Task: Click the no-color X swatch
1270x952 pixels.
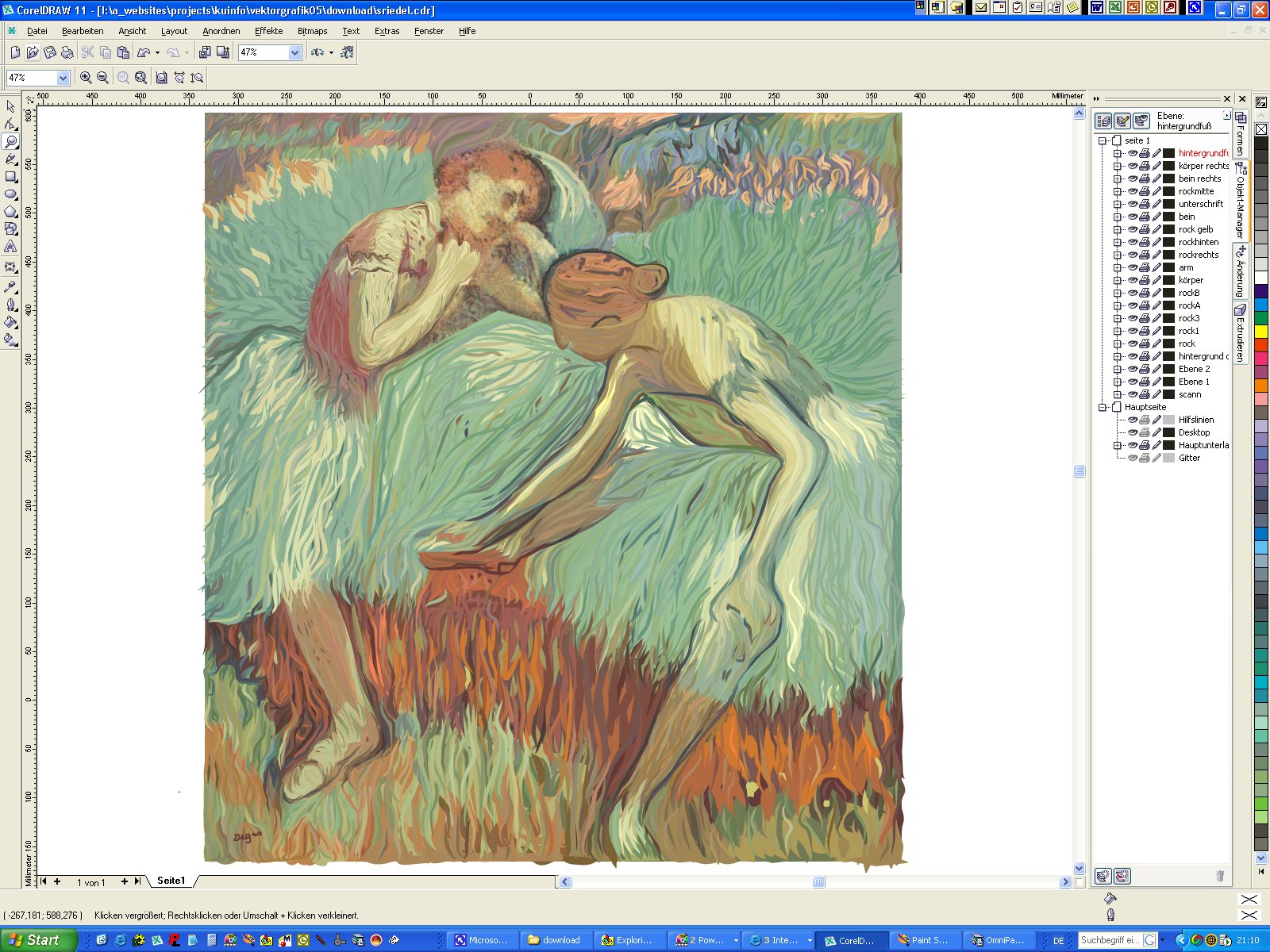Action: pos(1260,129)
